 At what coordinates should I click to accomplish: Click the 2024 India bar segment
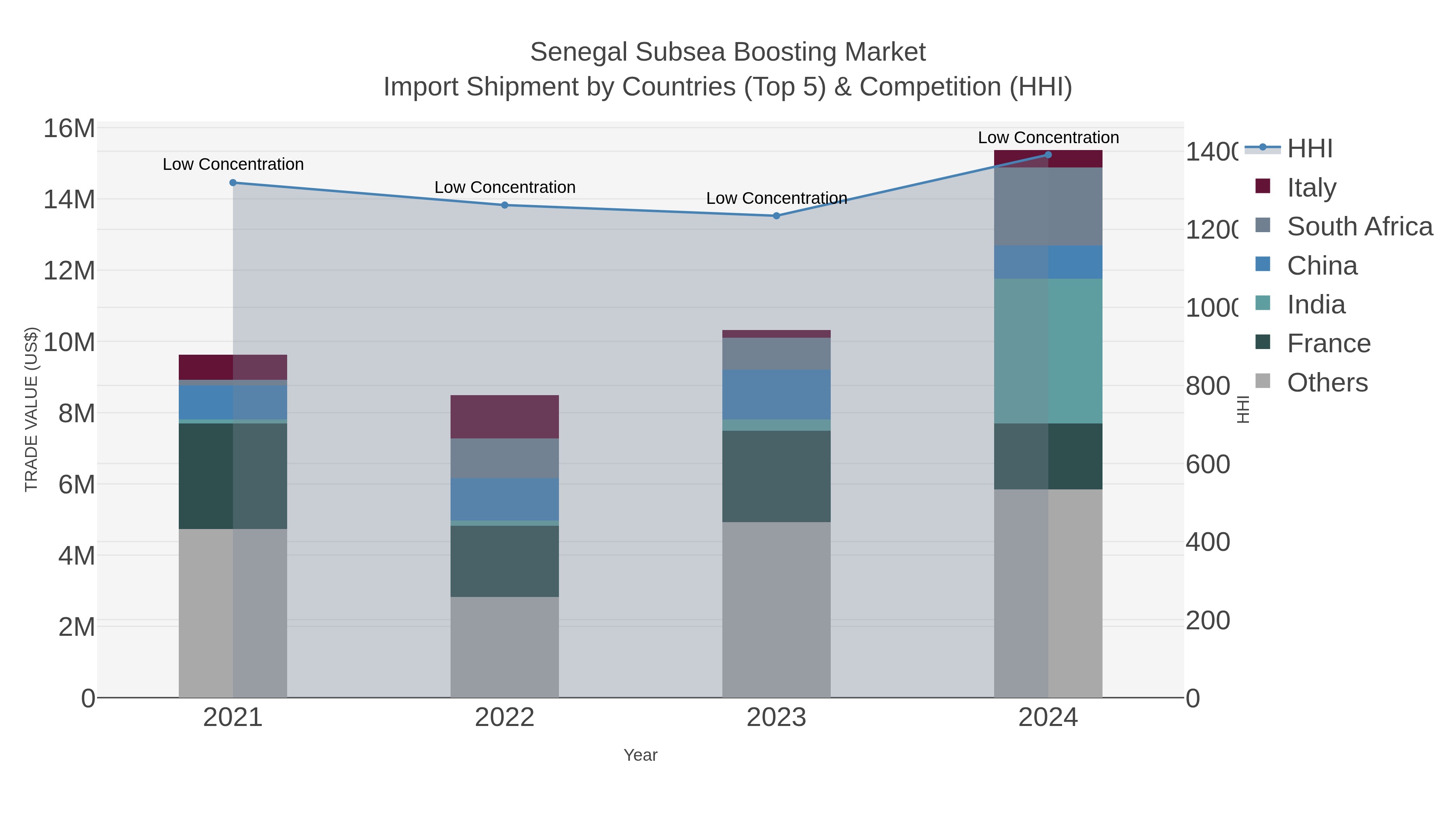click(1048, 351)
